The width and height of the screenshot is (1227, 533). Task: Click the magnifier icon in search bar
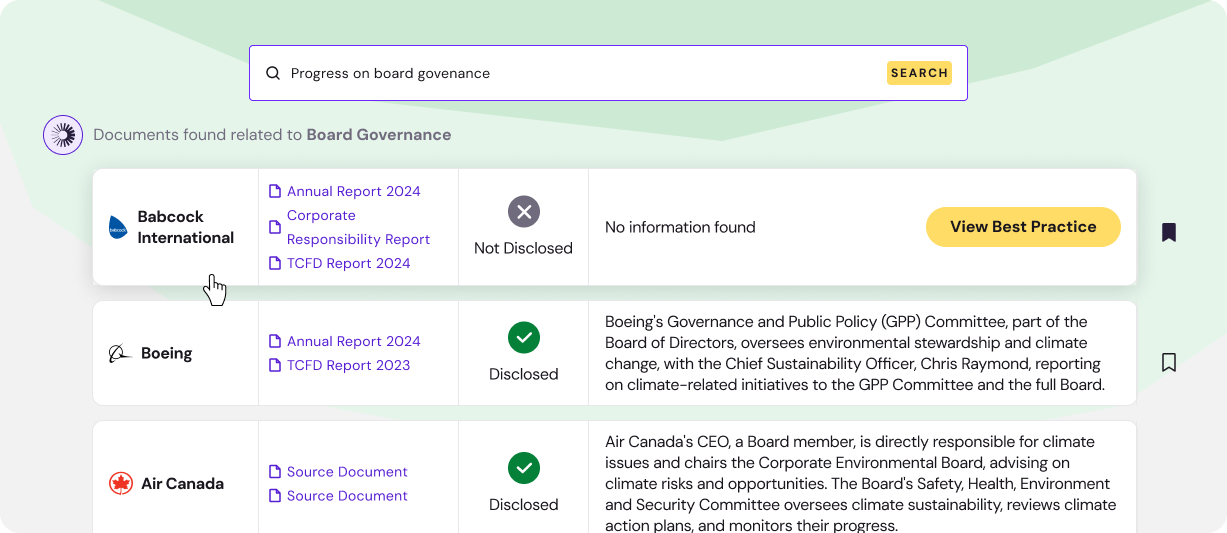coord(273,73)
